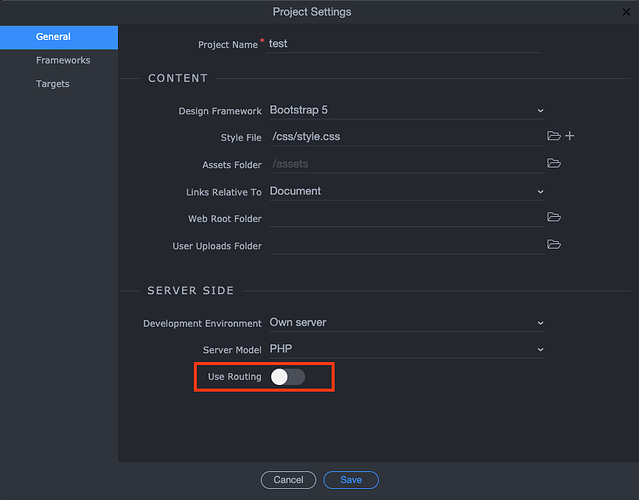The height and width of the screenshot is (500, 639).
Task: Cancel the project settings changes
Action: click(x=288, y=480)
